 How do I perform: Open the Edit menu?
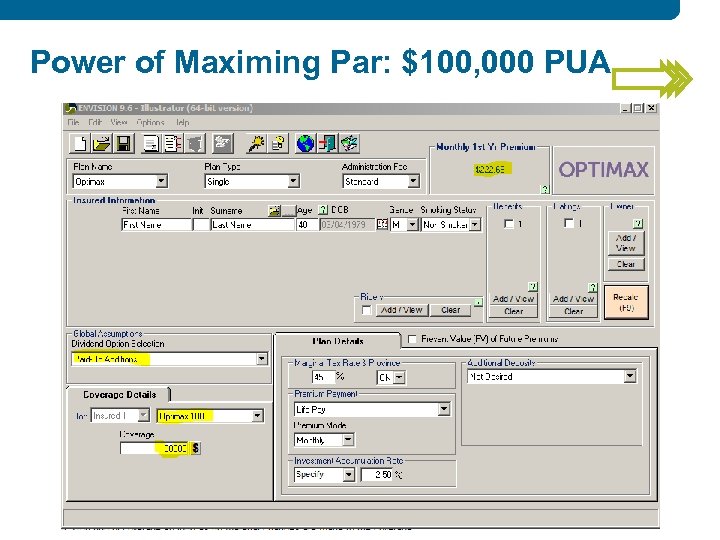pos(95,123)
